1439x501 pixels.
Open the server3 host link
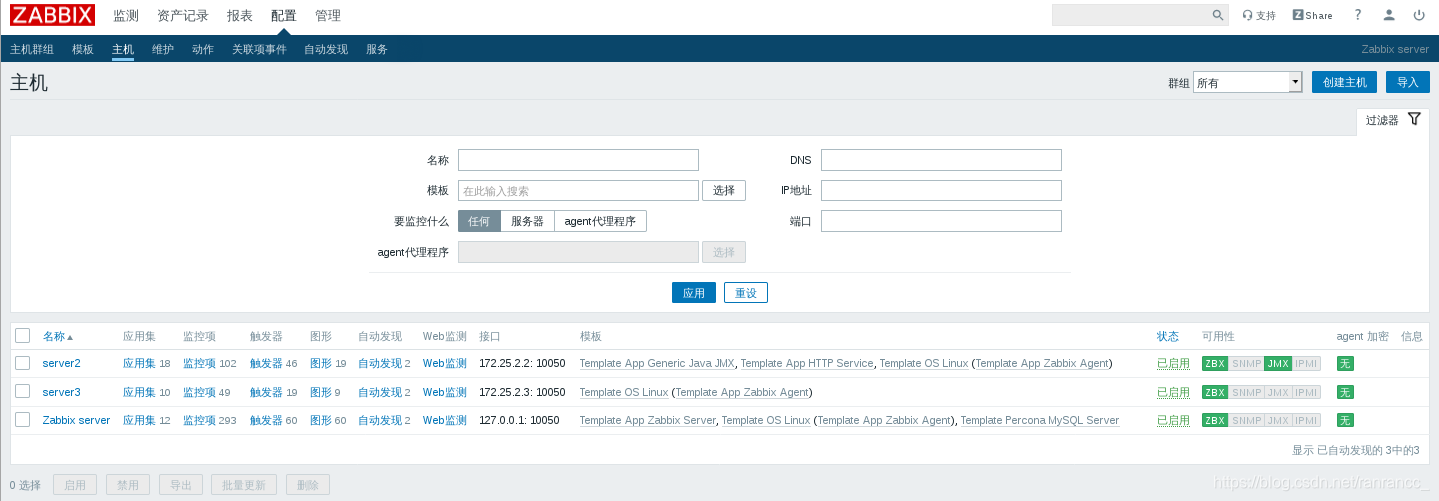(x=62, y=392)
